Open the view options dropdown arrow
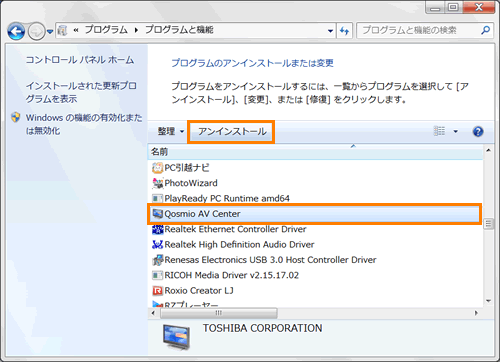500x362 pixels. click(x=455, y=131)
